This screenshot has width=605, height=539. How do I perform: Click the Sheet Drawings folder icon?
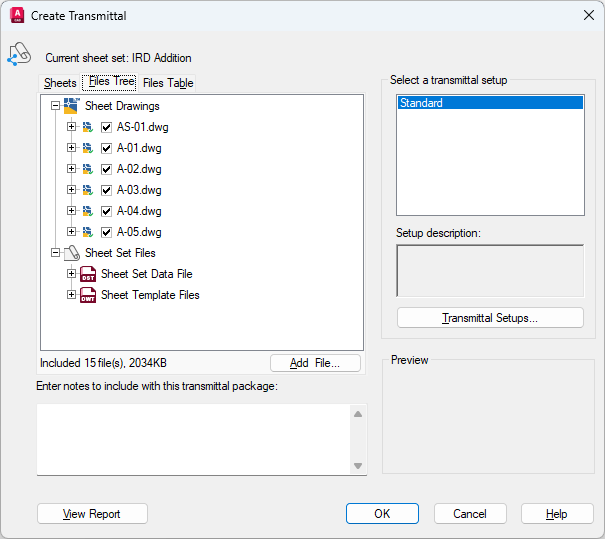[x=71, y=106]
